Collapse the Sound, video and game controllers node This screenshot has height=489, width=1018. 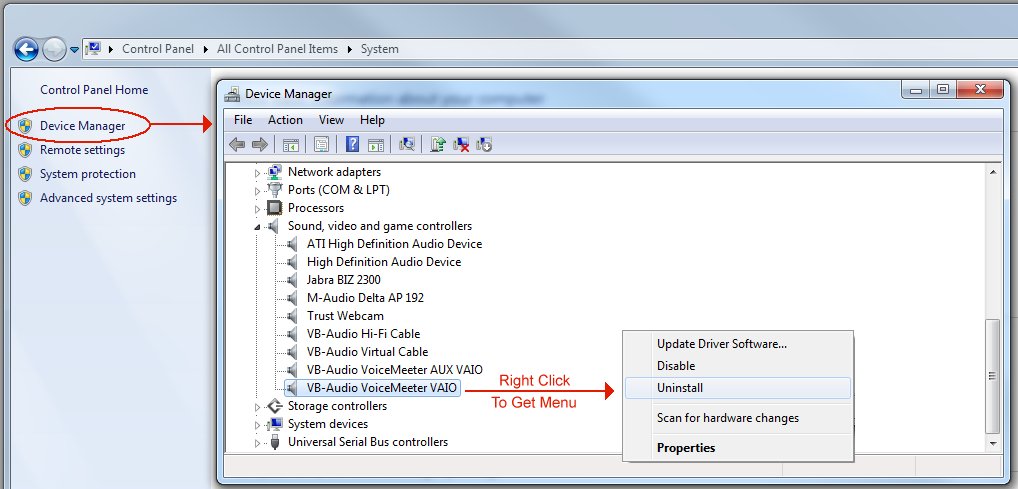click(257, 227)
